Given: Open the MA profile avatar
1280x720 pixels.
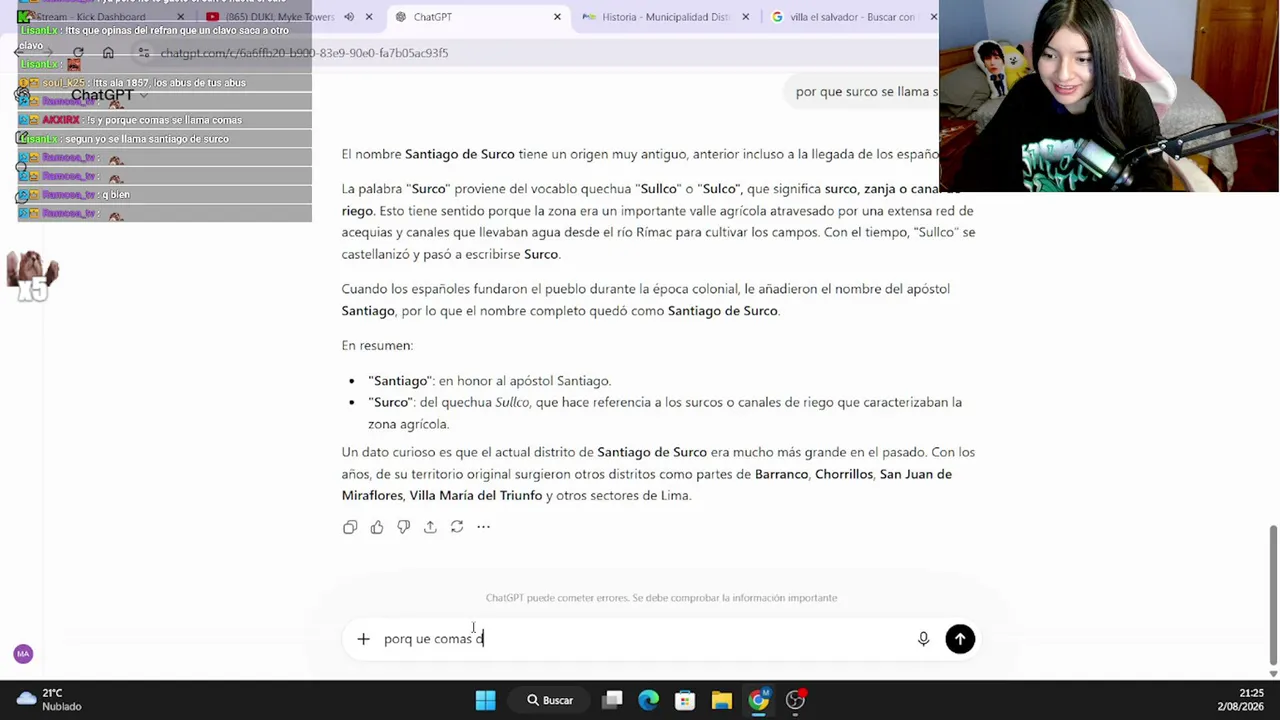Looking at the screenshot, I should click(23, 654).
